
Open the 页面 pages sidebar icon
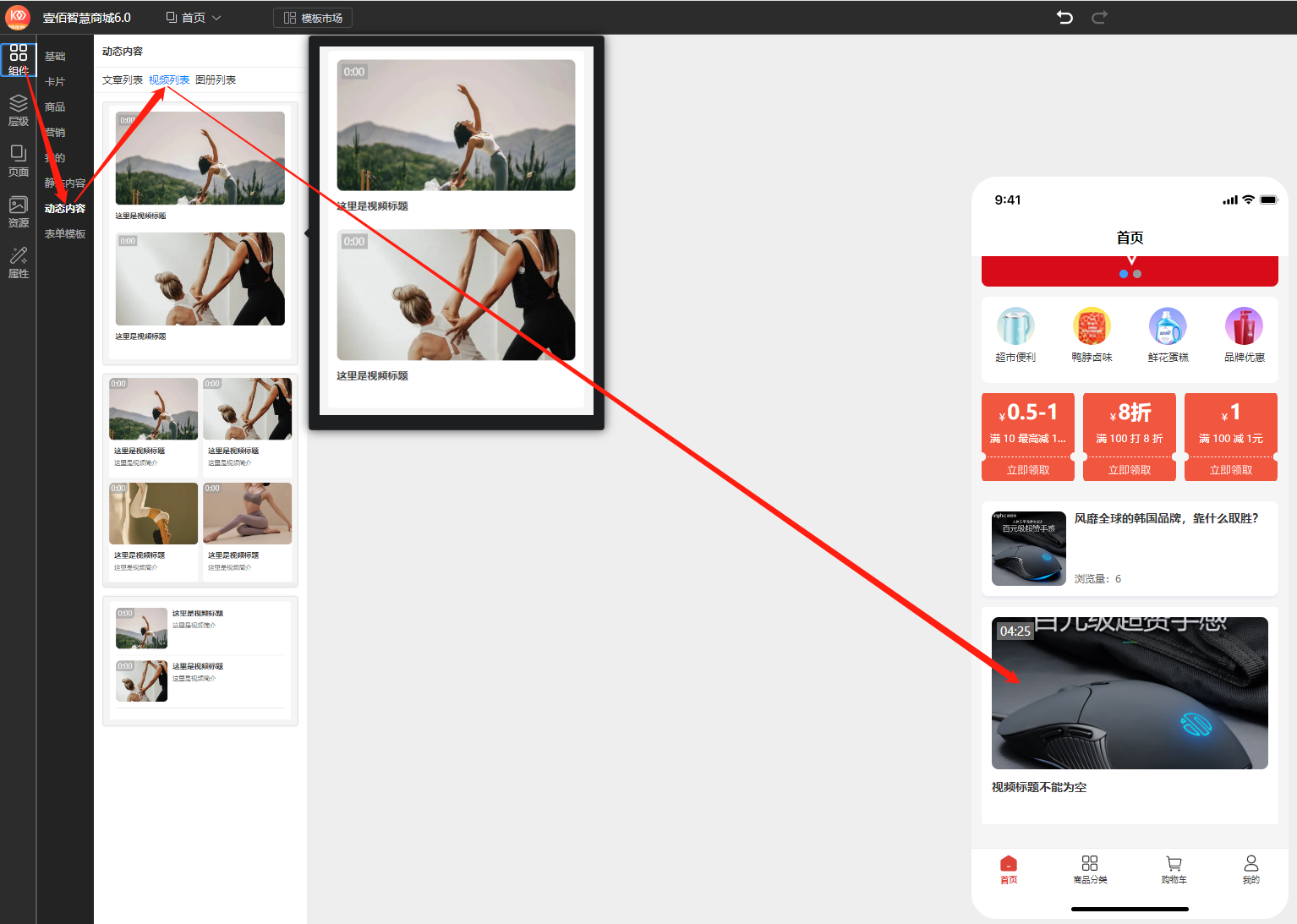coord(19,161)
